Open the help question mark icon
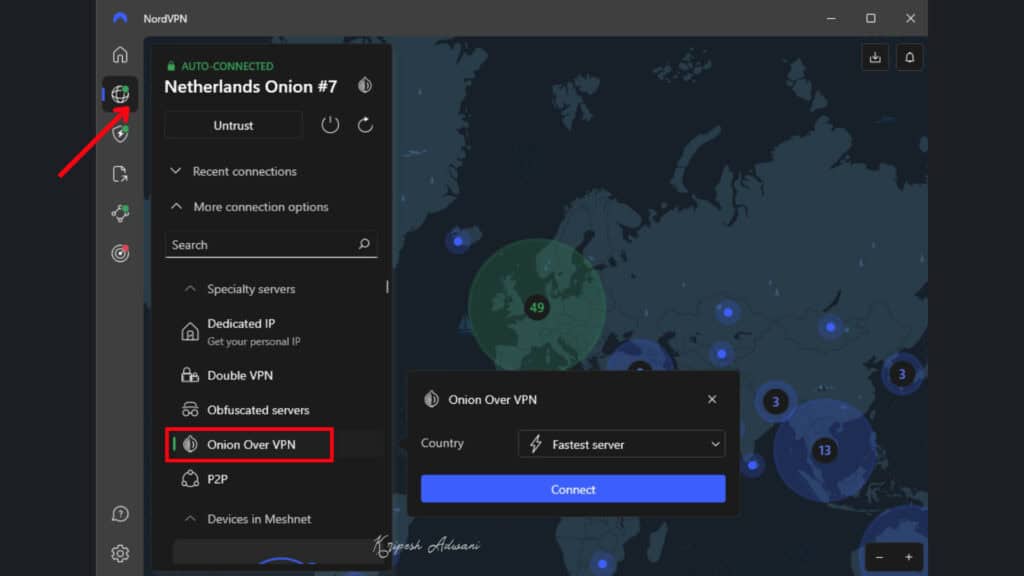Viewport: 1024px width, 576px height. 120,513
